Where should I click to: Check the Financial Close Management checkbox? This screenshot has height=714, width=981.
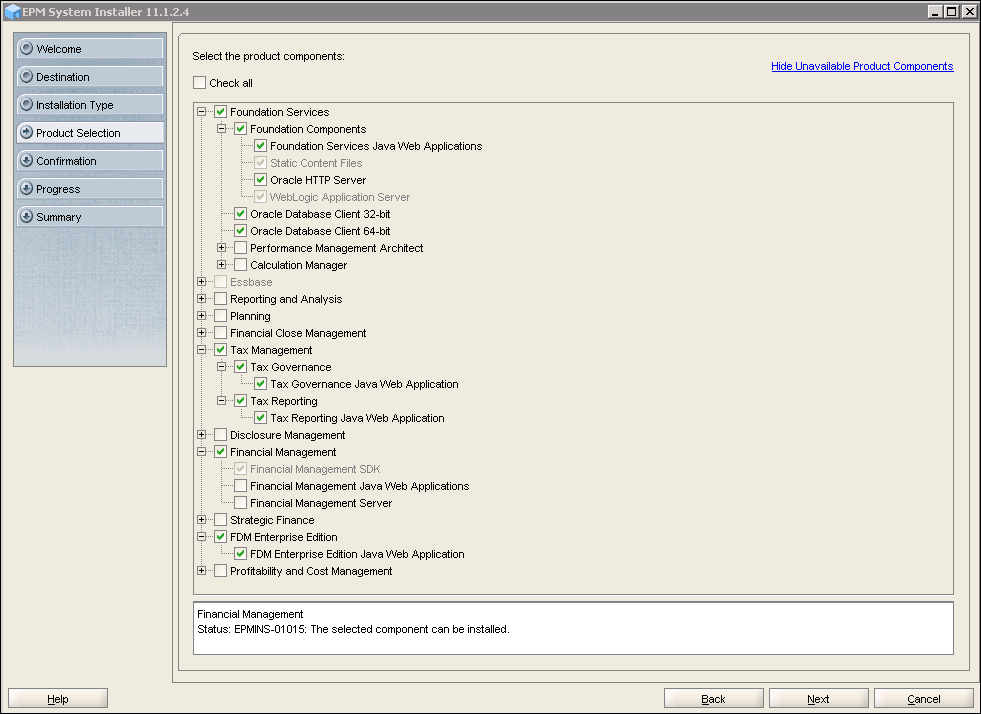tap(220, 332)
